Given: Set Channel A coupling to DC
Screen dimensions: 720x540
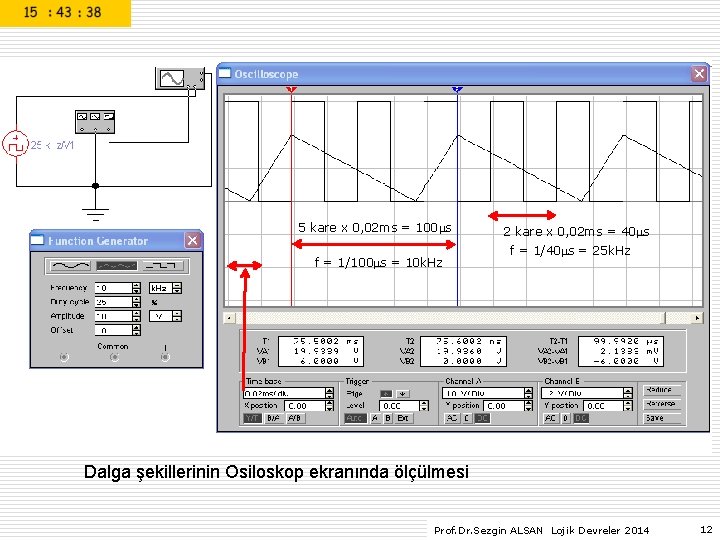Looking at the screenshot, I should pyautogui.click(x=482, y=418).
